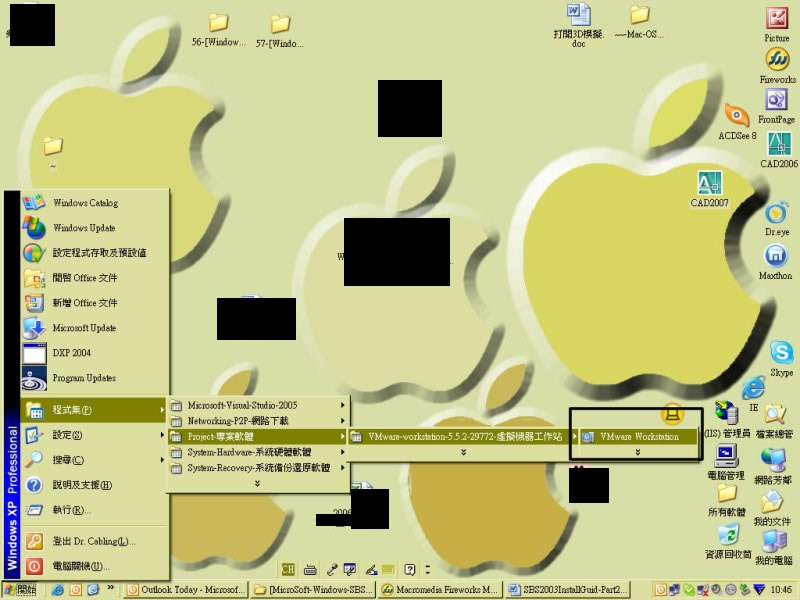Click the keyboard icon on the IME bar
800x600 pixels.
(x=310, y=569)
